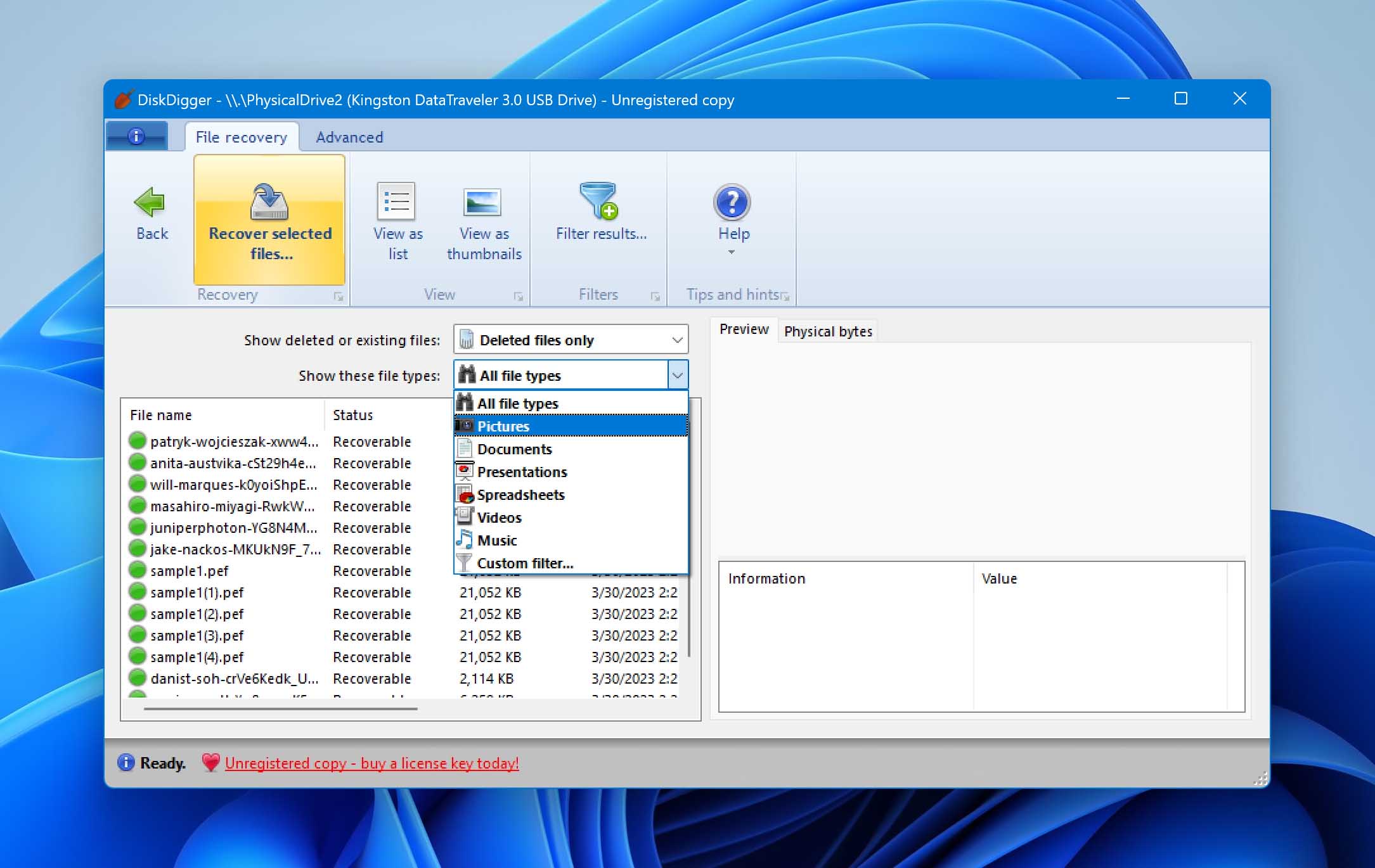
Task: Open the Deleted files only dropdown
Action: tap(571, 340)
